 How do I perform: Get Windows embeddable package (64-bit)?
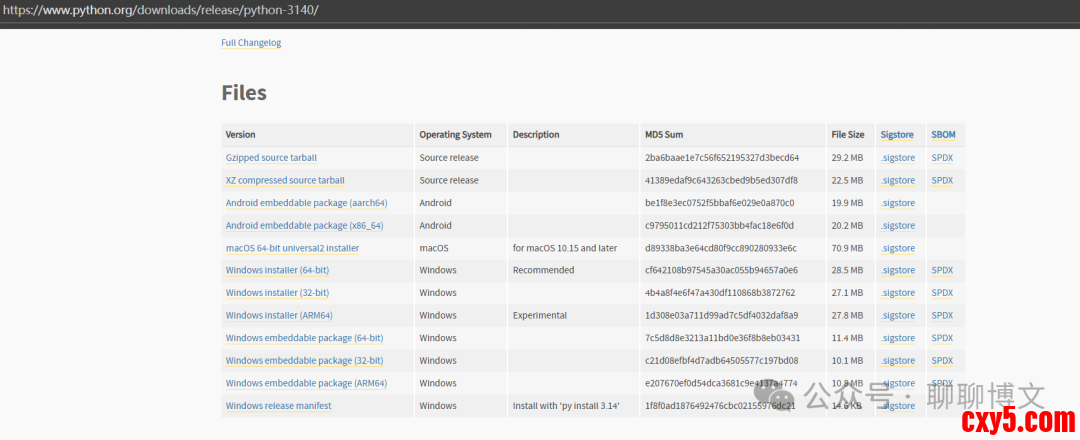[x=304, y=338]
